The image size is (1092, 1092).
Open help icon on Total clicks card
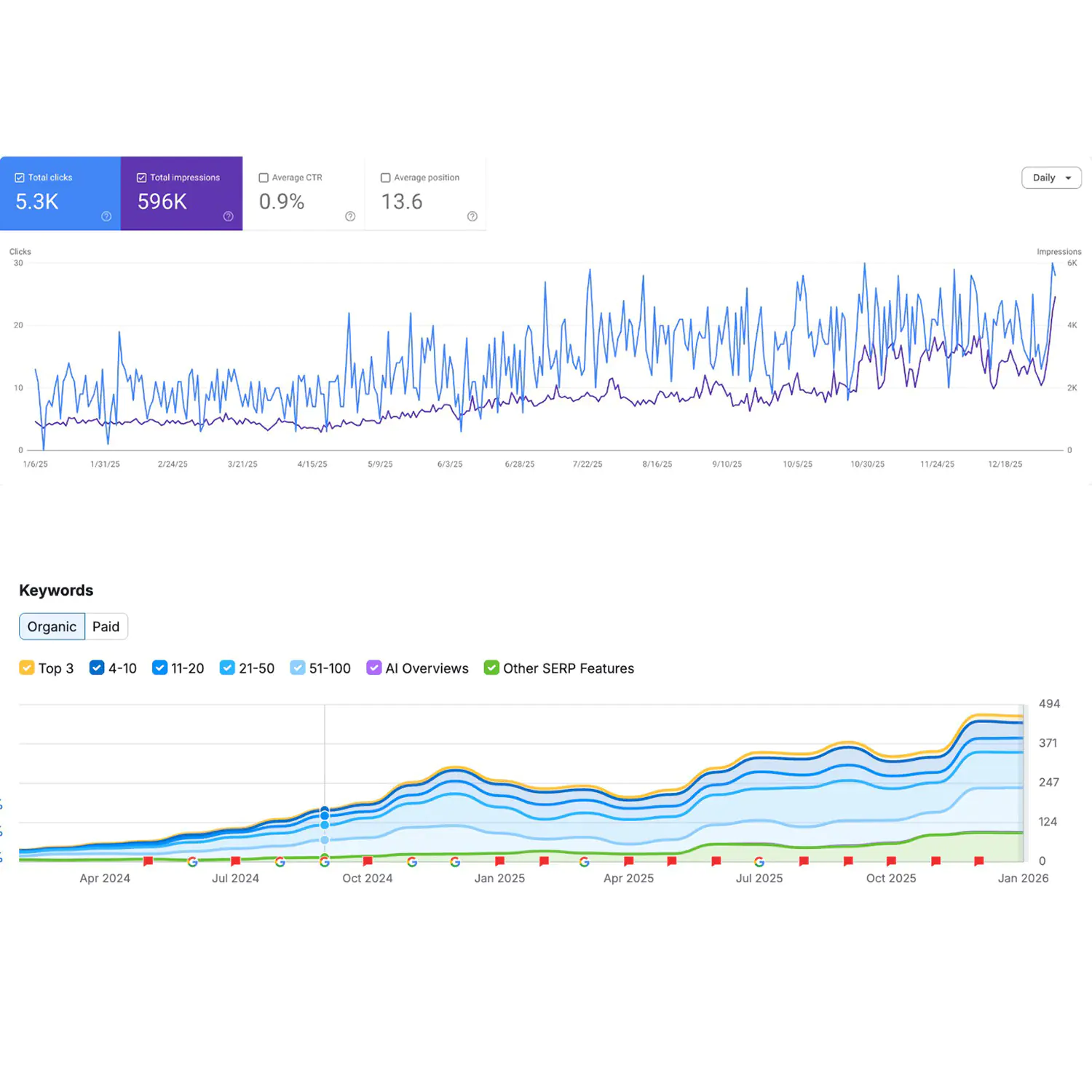pyautogui.click(x=106, y=216)
